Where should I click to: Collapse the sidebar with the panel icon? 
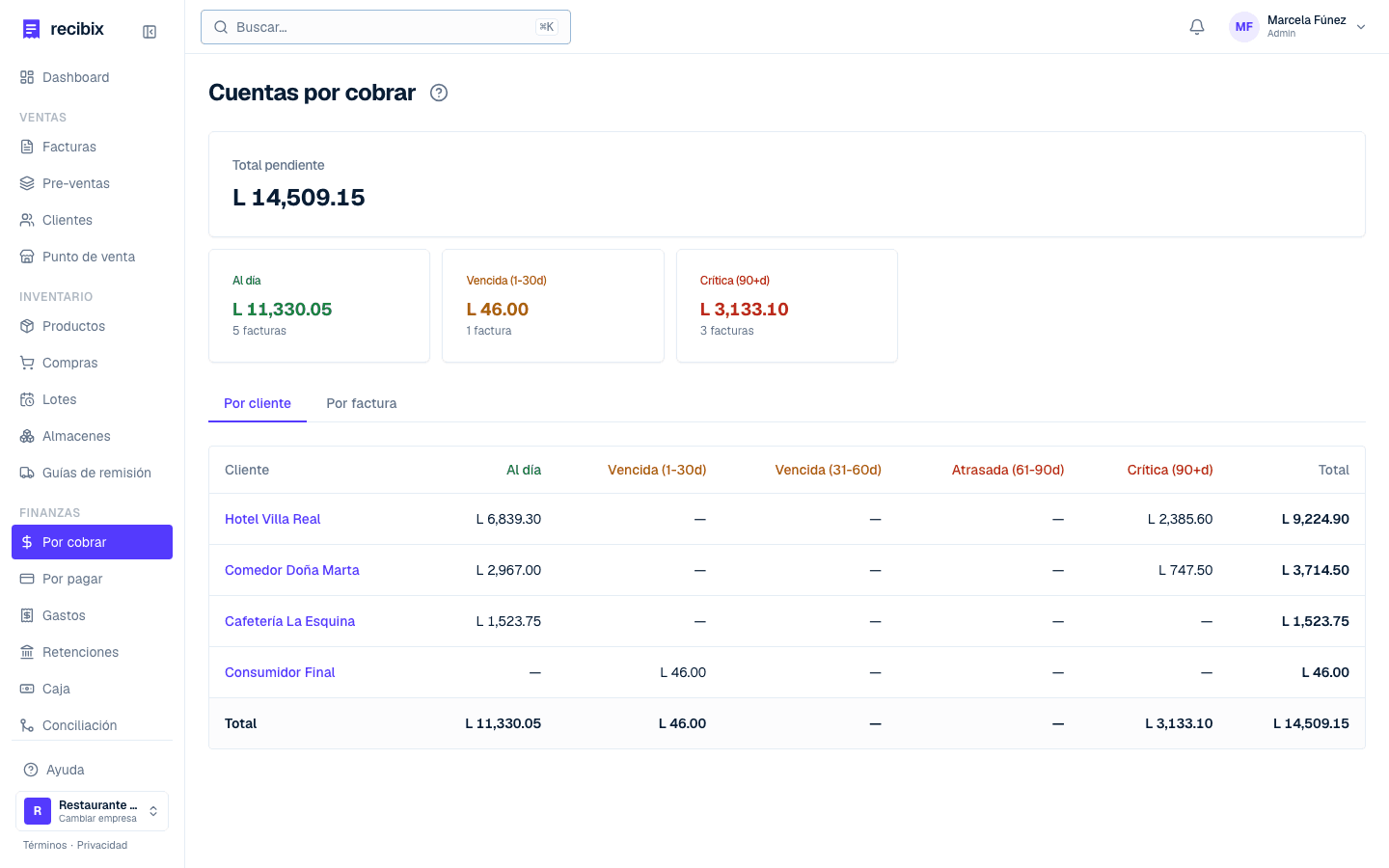point(150,32)
